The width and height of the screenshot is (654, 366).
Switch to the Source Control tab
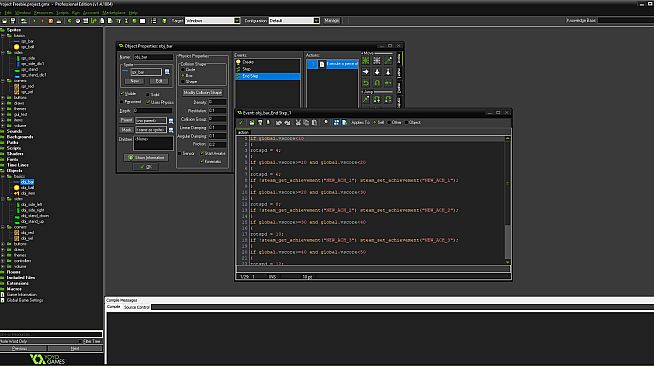(136, 307)
